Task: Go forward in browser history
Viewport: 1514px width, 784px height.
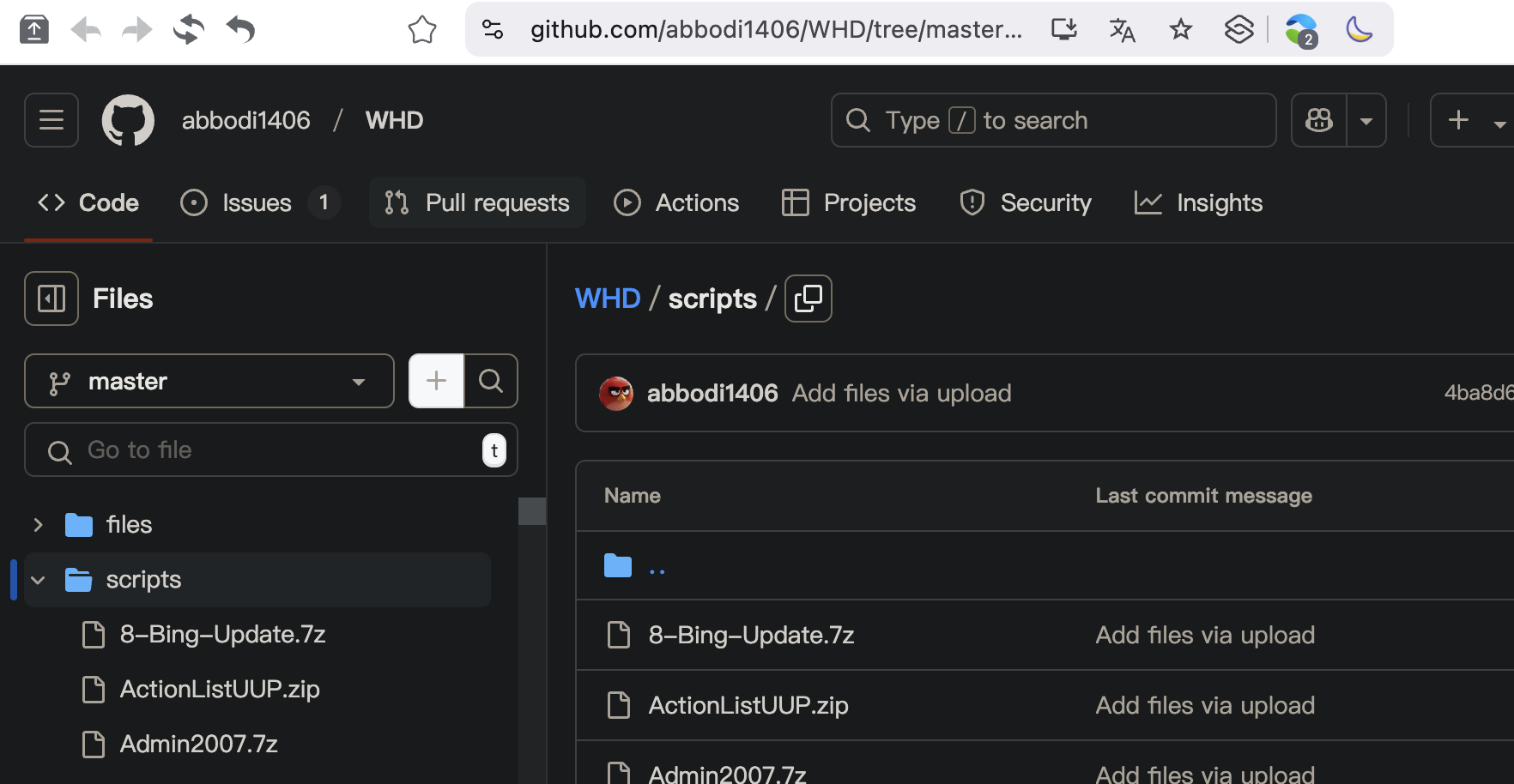Action: click(137, 30)
